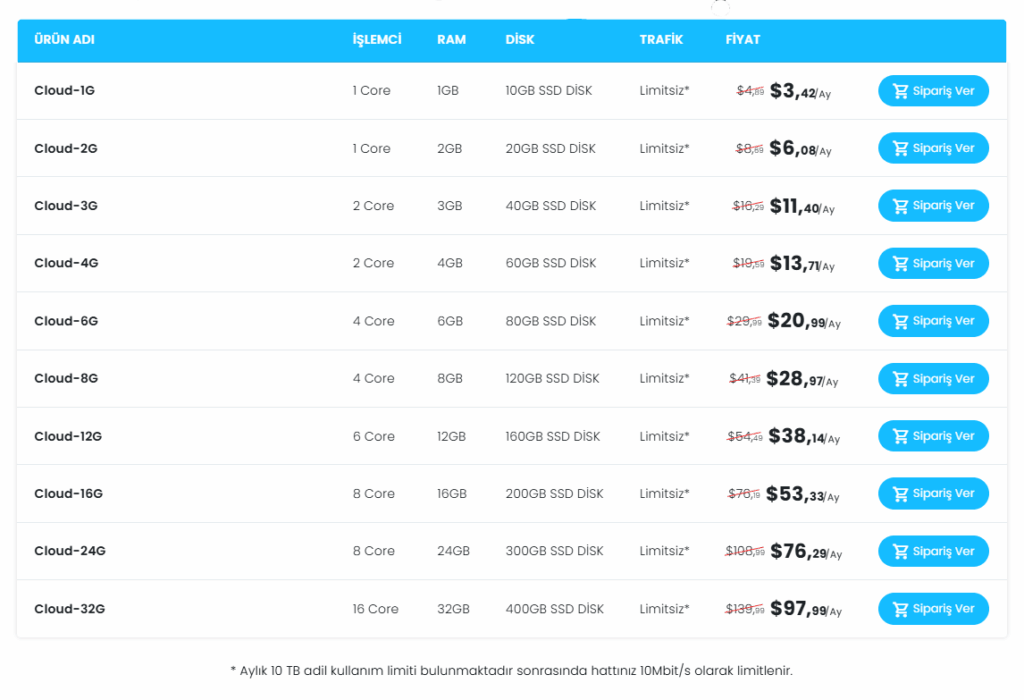Click the cart icon in Cloud-3G row
The image size is (1024, 700).
click(x=900, y=206)
